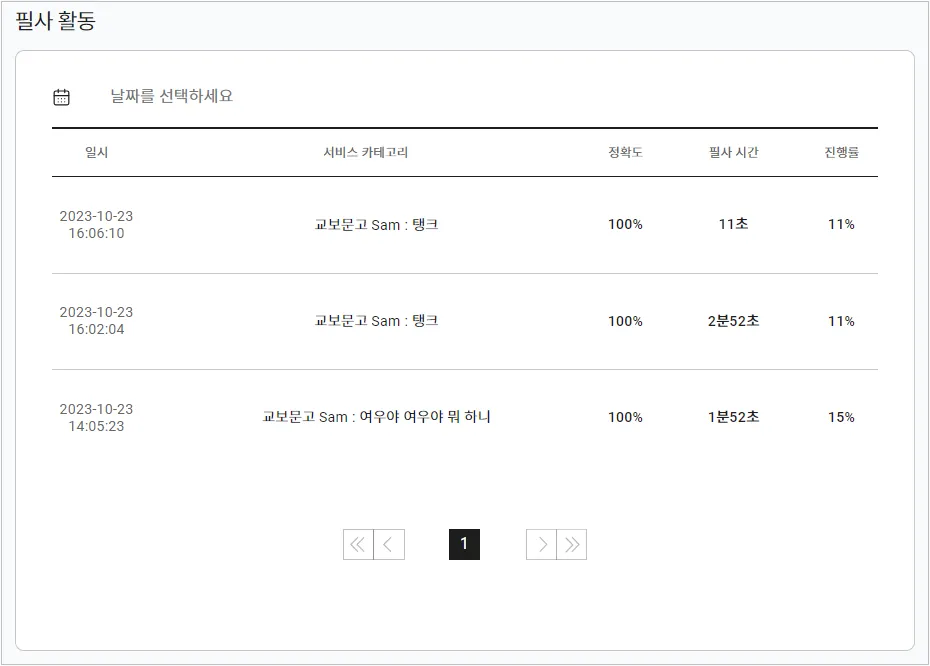Click the 필사 시간 column header

733,153
